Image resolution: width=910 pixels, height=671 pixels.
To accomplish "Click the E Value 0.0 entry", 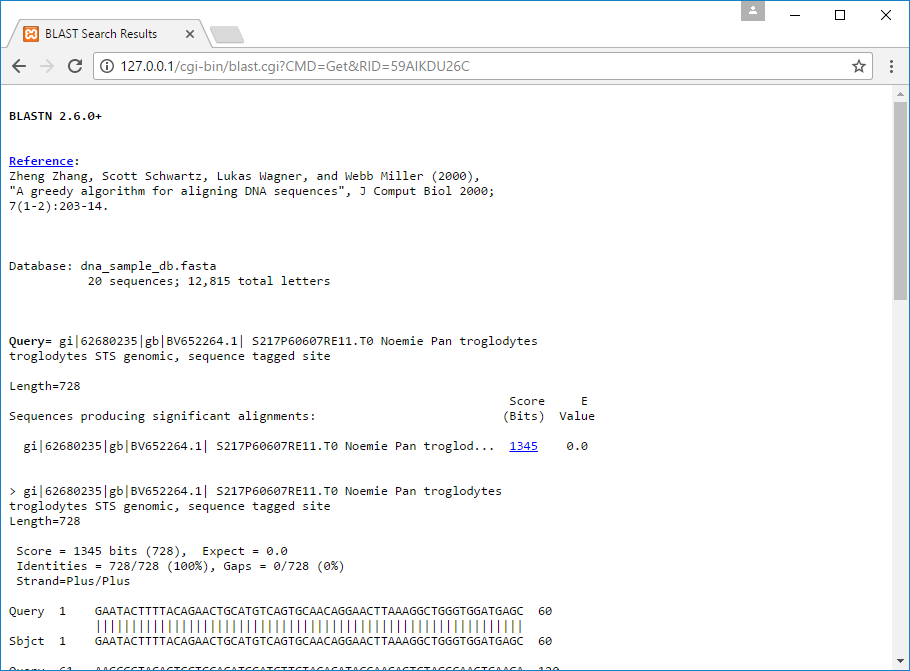I will pos(577,446).
